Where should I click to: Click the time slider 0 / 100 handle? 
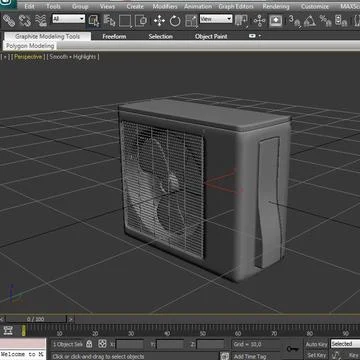click(x=36, y=319)
